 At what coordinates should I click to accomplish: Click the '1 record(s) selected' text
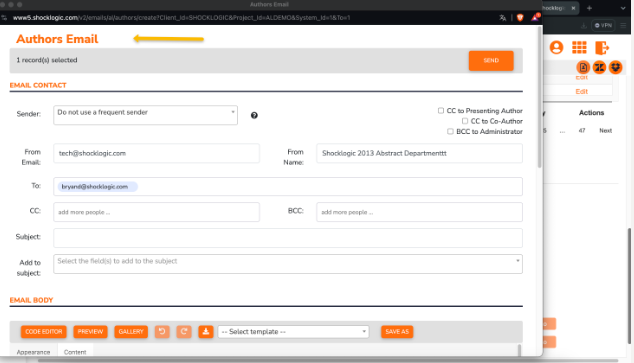(47, 60)
